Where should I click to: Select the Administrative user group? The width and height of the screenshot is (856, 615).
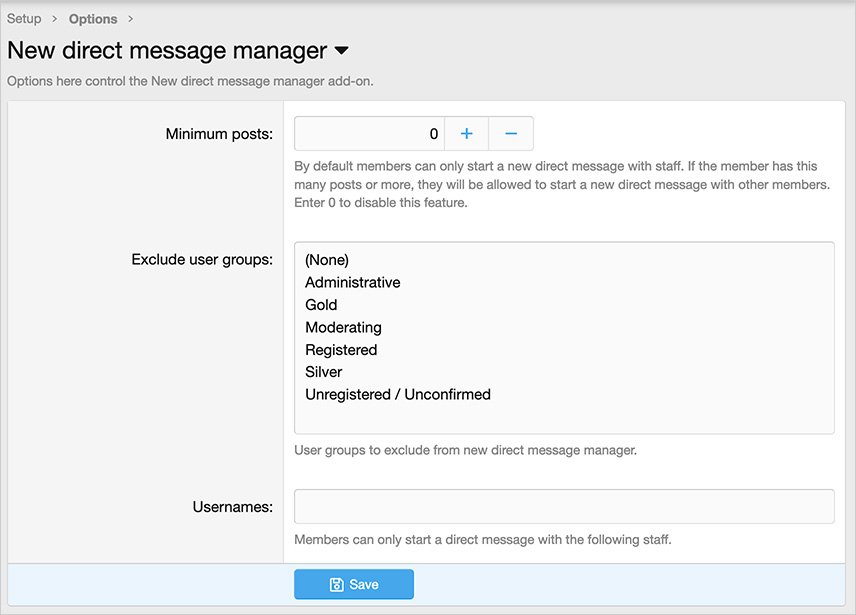pyautogui.click(x=352, y=283)
